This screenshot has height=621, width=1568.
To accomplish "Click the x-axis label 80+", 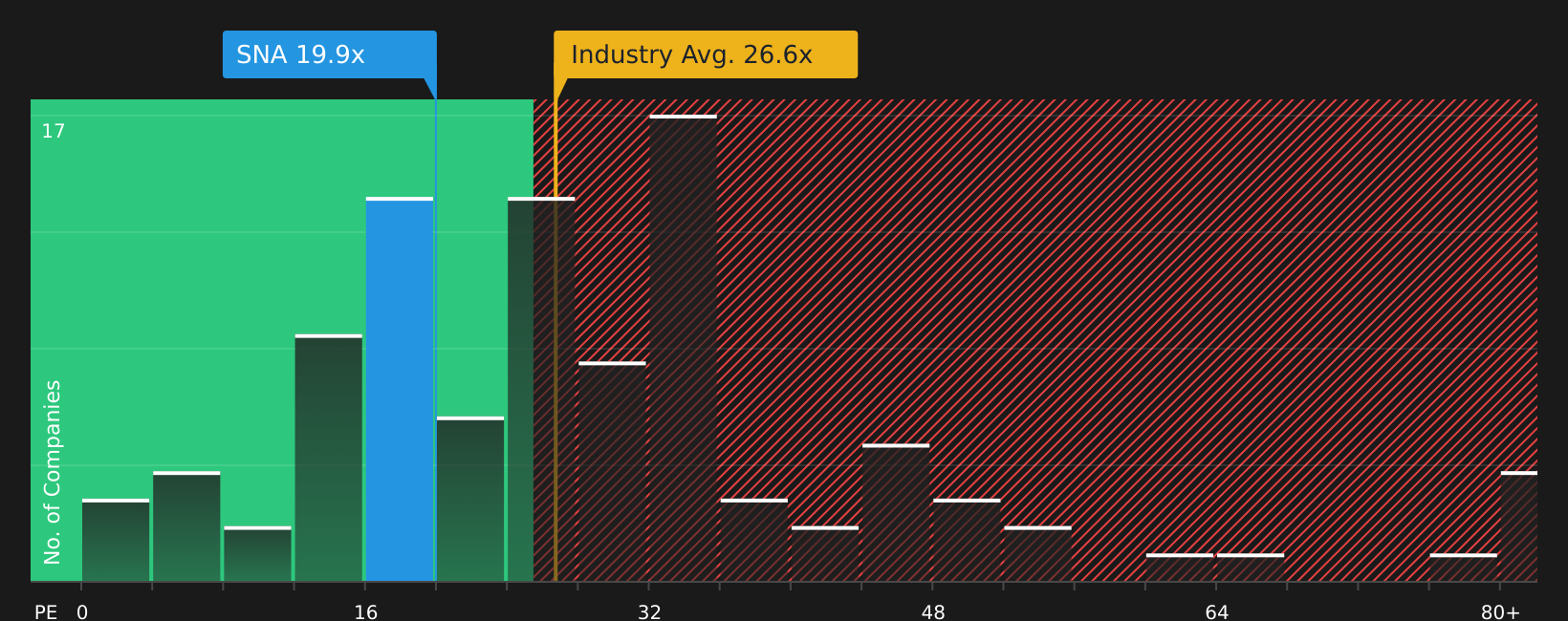I will [x=1500, y=612].
